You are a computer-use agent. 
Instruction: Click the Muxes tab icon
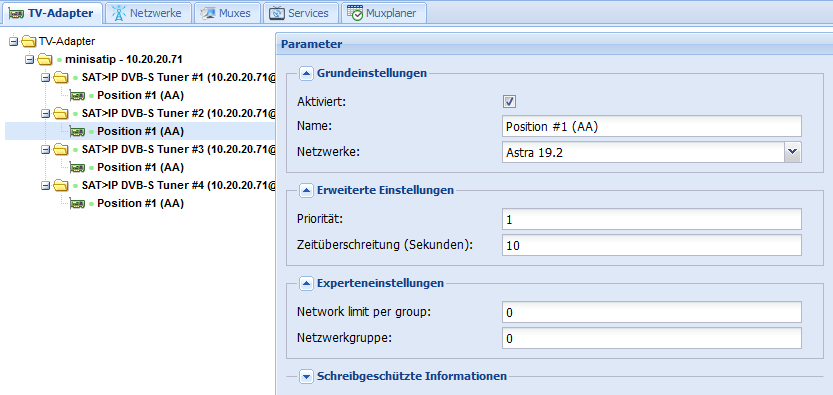coord(208,13)
